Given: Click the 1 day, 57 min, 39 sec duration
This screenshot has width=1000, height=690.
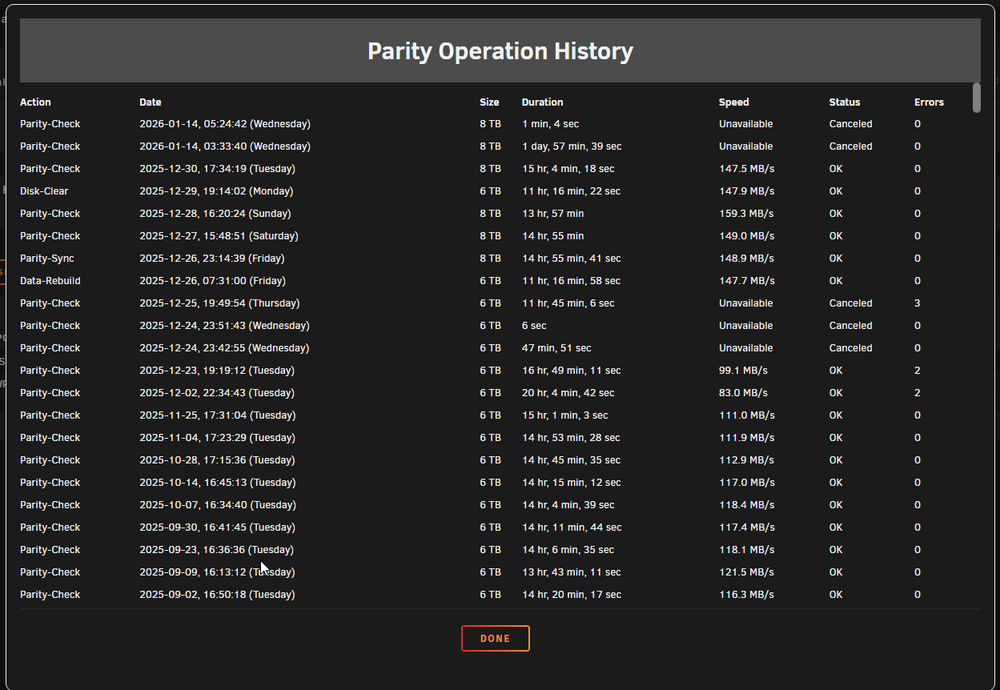Looking at the screenshot, I should [571, 146].
